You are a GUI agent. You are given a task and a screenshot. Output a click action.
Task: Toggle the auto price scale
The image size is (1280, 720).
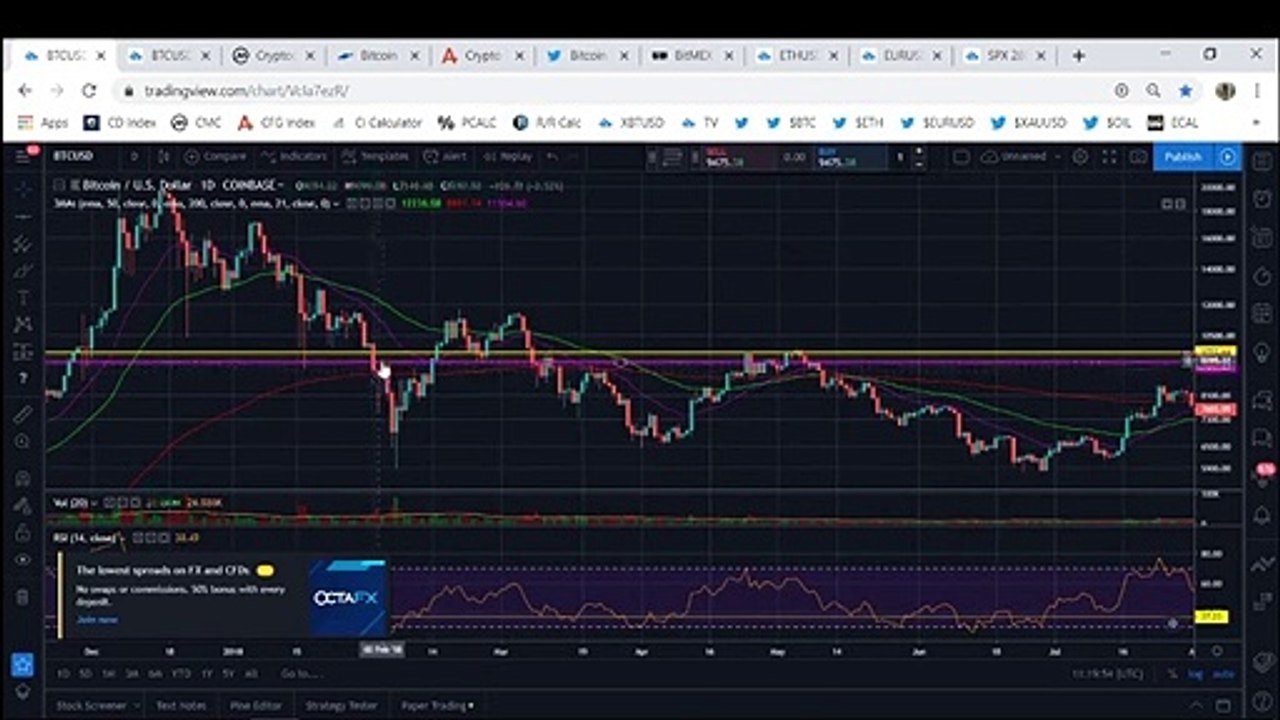pyautogui.click(x=1223, y=674)
